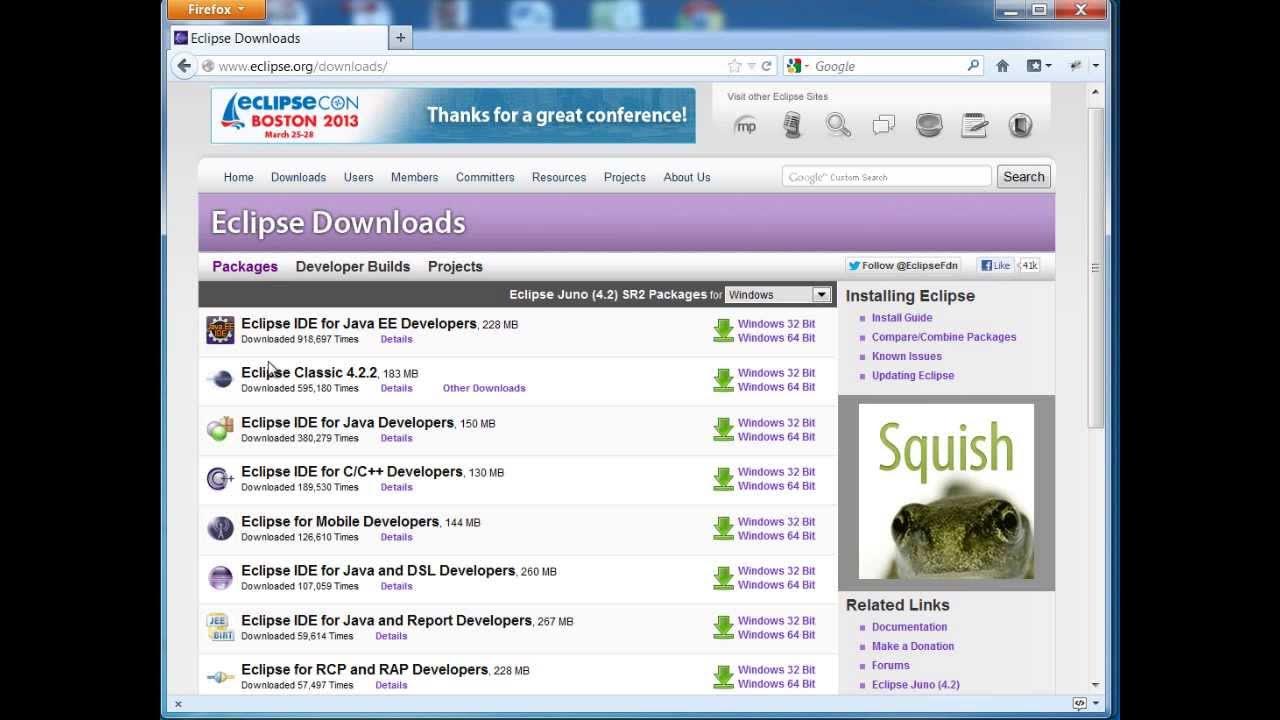This screenshot has width=1280, height=720.
Task: Open the Users menu item
Action: point(358,177)
